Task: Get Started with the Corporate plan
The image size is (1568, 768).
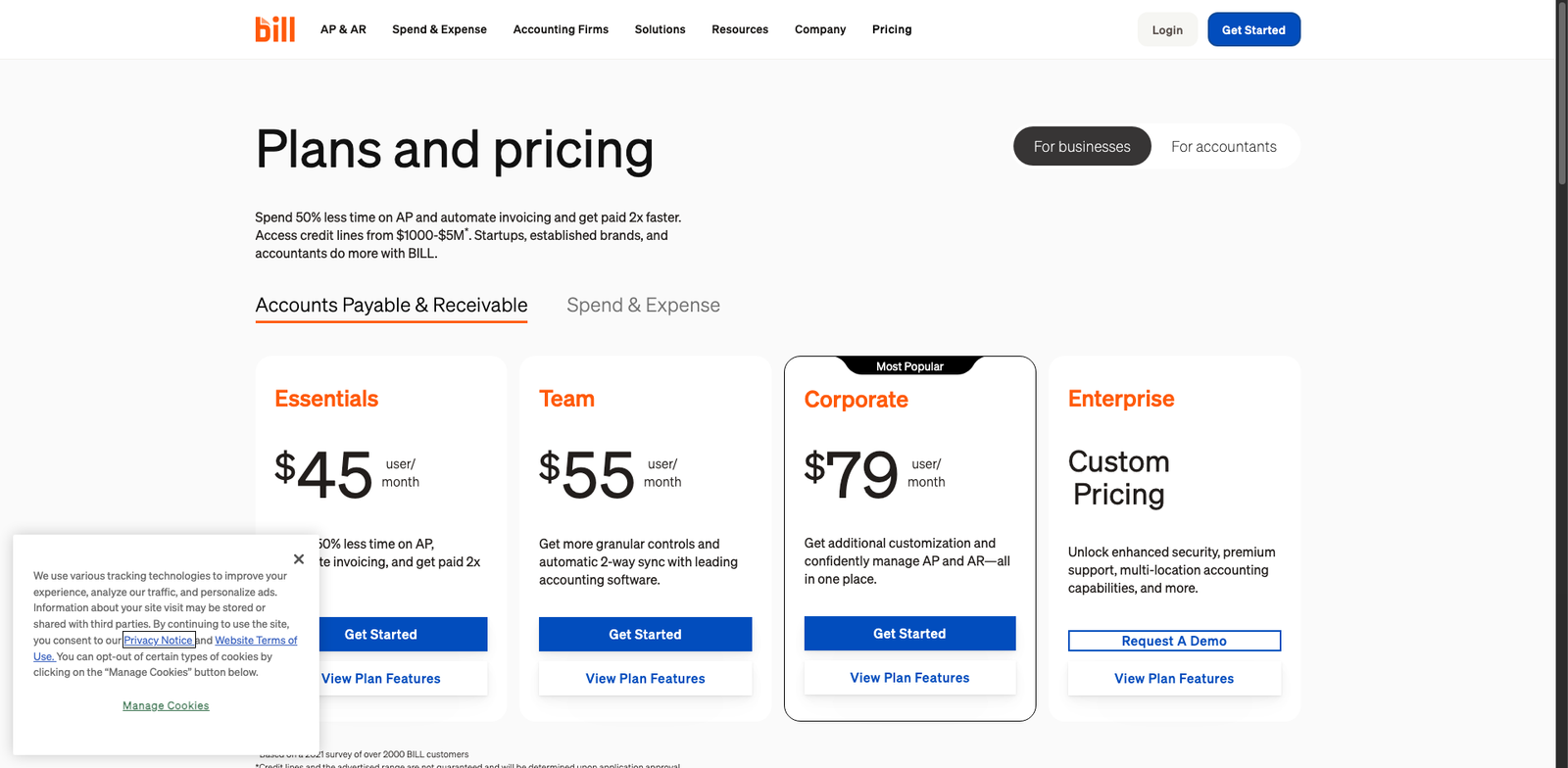Action: click(909, 634)
